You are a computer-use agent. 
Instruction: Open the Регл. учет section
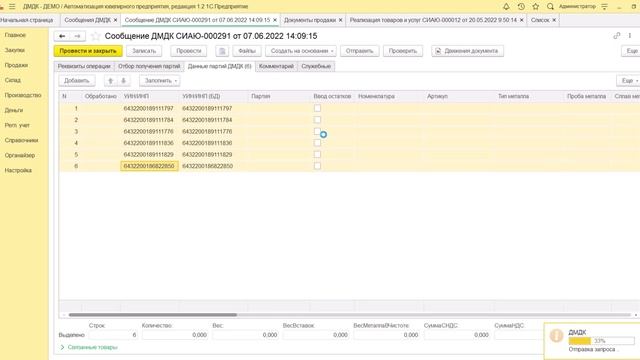tap(17, 125)
